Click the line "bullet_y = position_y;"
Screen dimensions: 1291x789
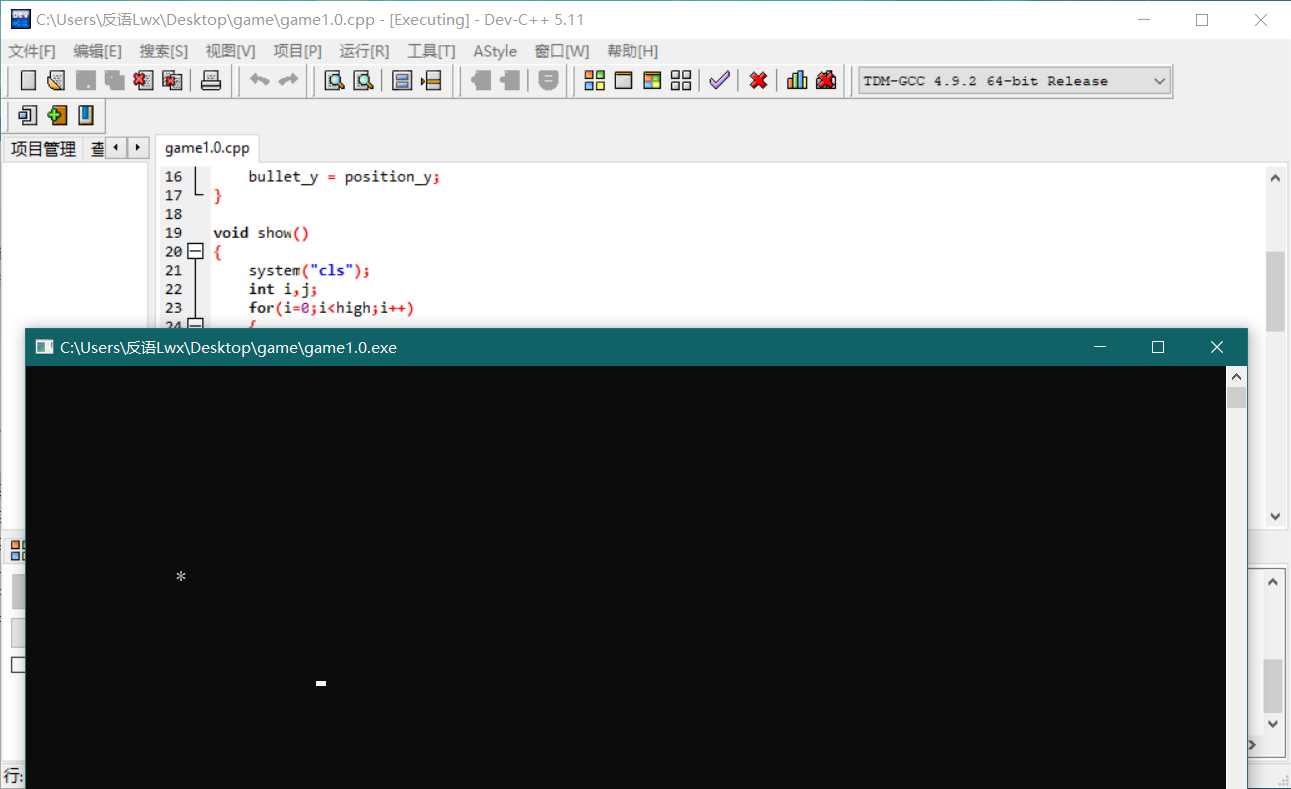click(x=344, y=176)
